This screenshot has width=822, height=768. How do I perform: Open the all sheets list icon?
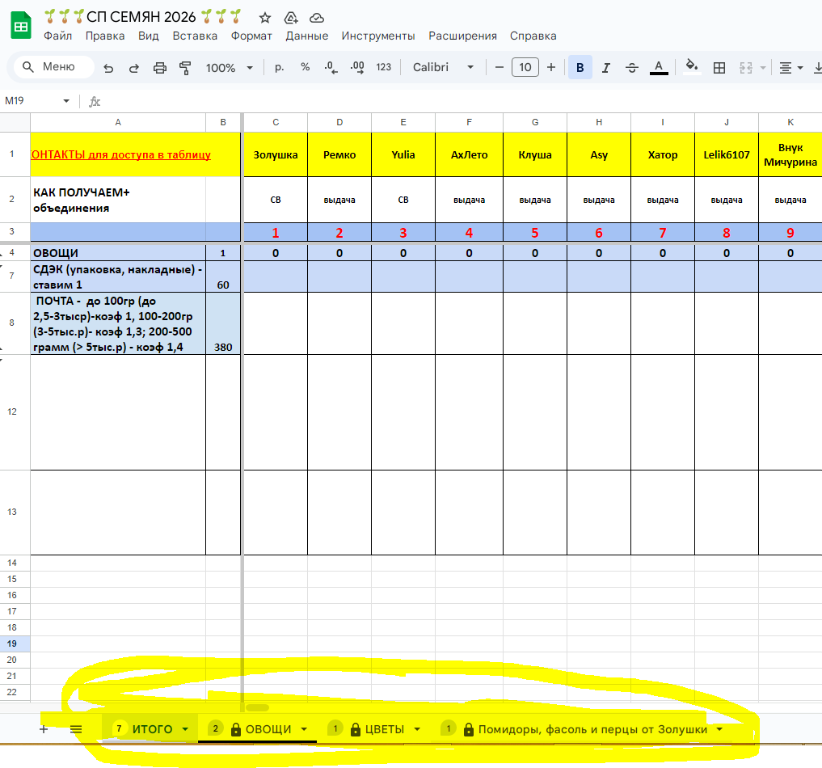[x=76, y=729]
